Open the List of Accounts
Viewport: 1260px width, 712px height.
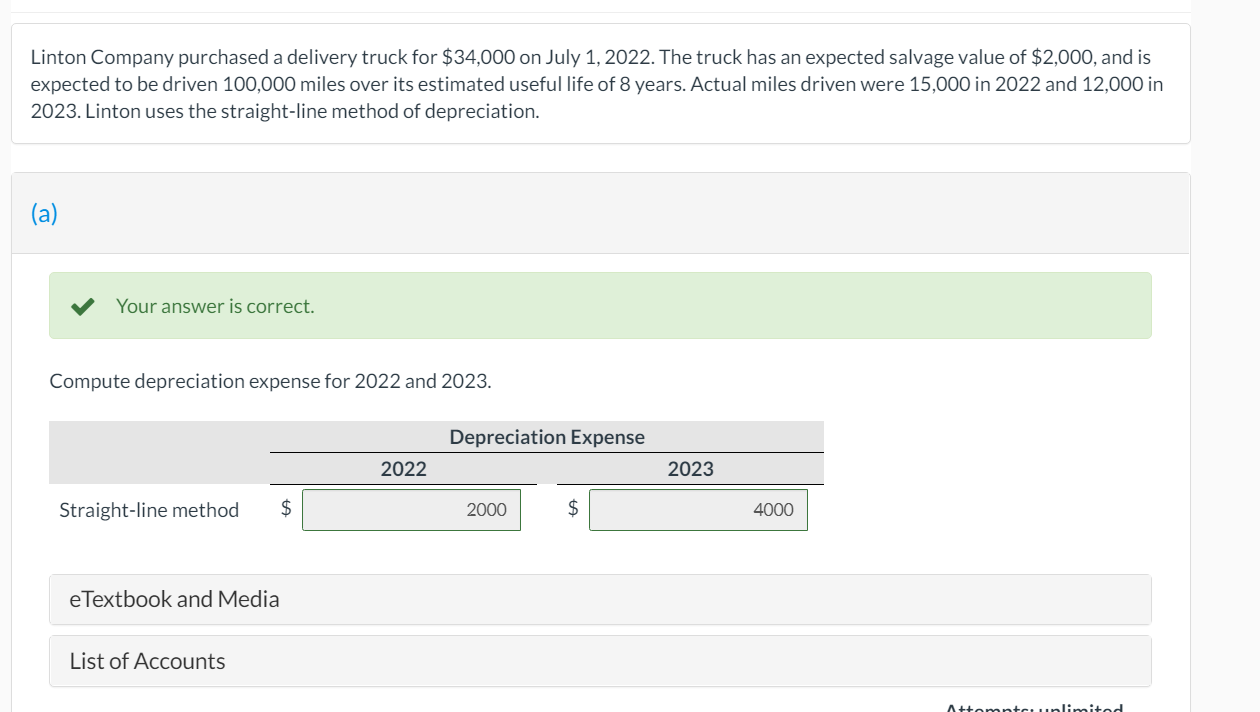146,660
